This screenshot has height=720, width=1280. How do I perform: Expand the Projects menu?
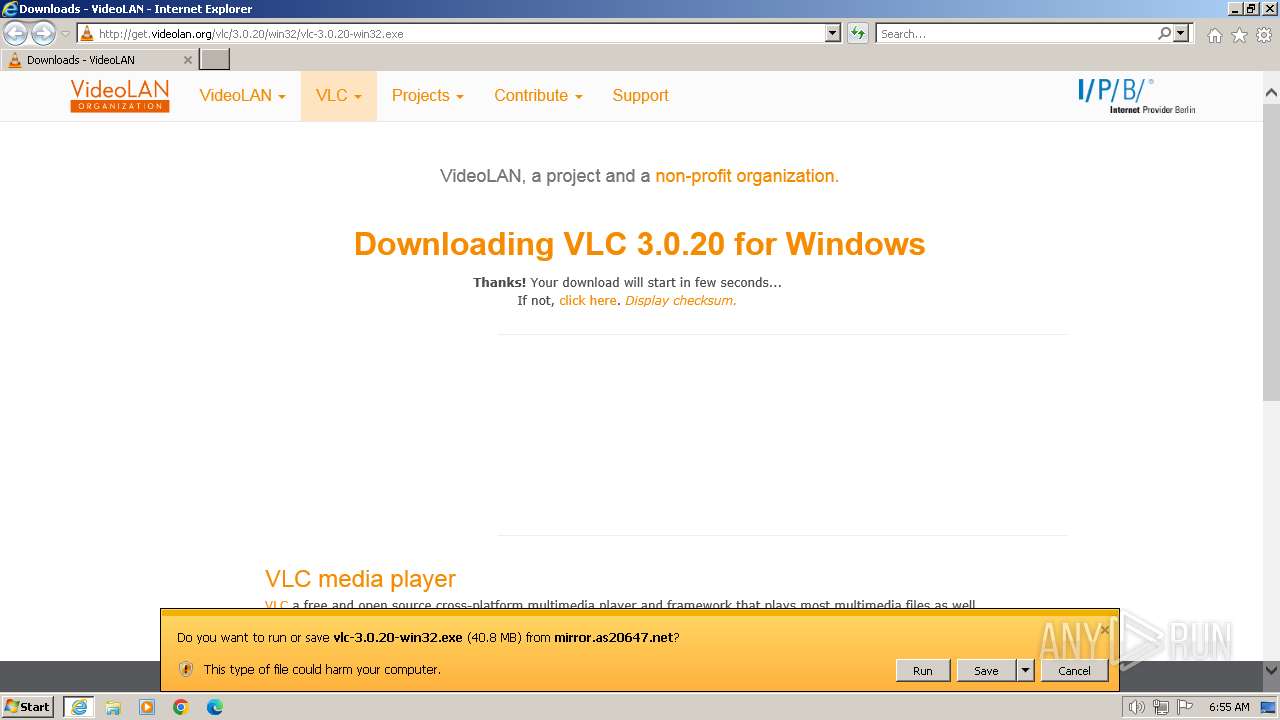[x=428, y=96]
